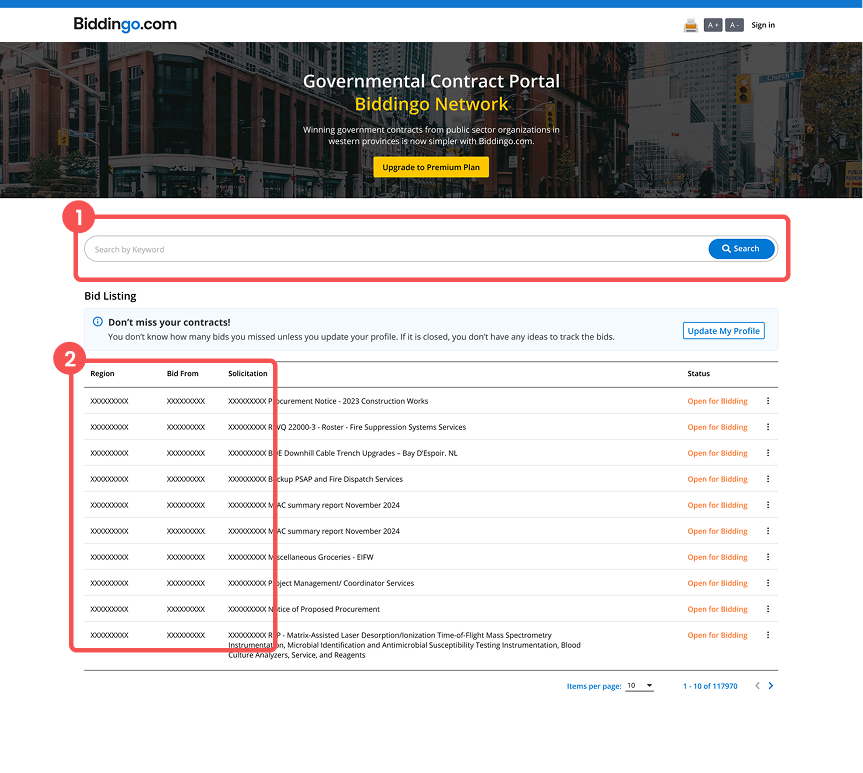Open Matrix-Assisted Laser Desorption/Ionization solicitation
863x773 pixels.
[x=404, y=645]
